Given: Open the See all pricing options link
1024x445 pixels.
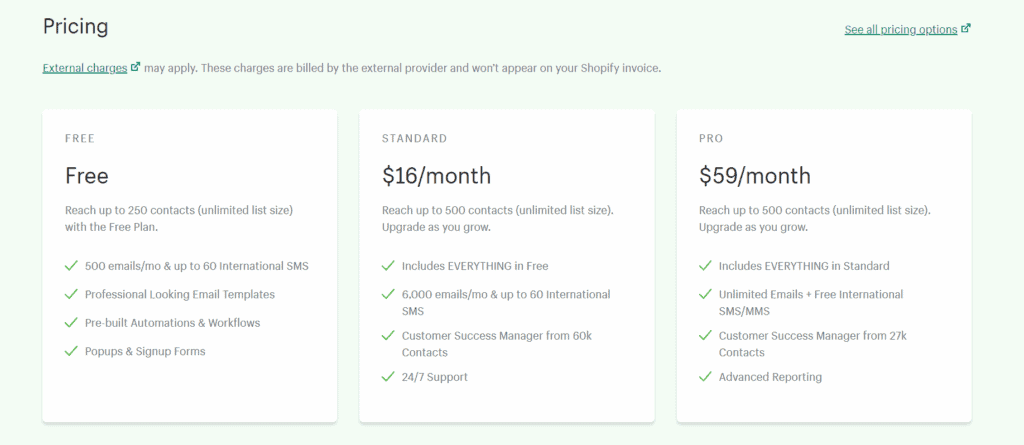Looking at the screenshot, I should point(901,30).
